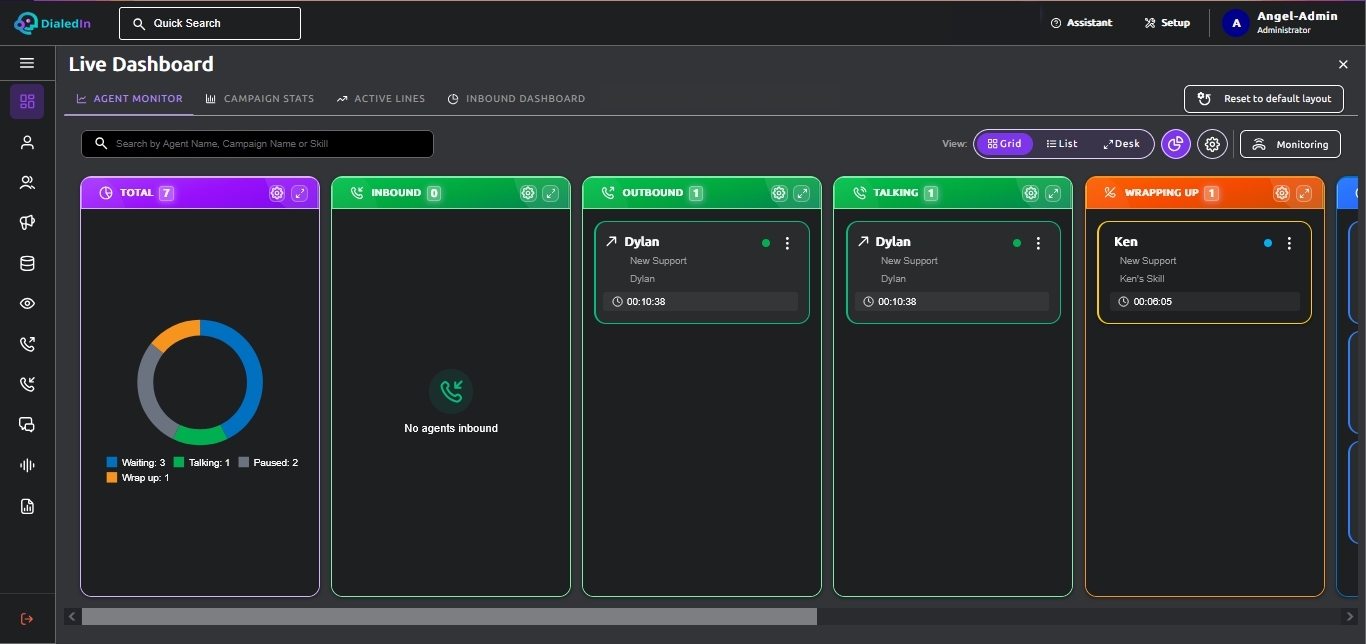Click the Monitoring button
Image resolution: width=1366 pixels, height=644 pixels.
1290,144
